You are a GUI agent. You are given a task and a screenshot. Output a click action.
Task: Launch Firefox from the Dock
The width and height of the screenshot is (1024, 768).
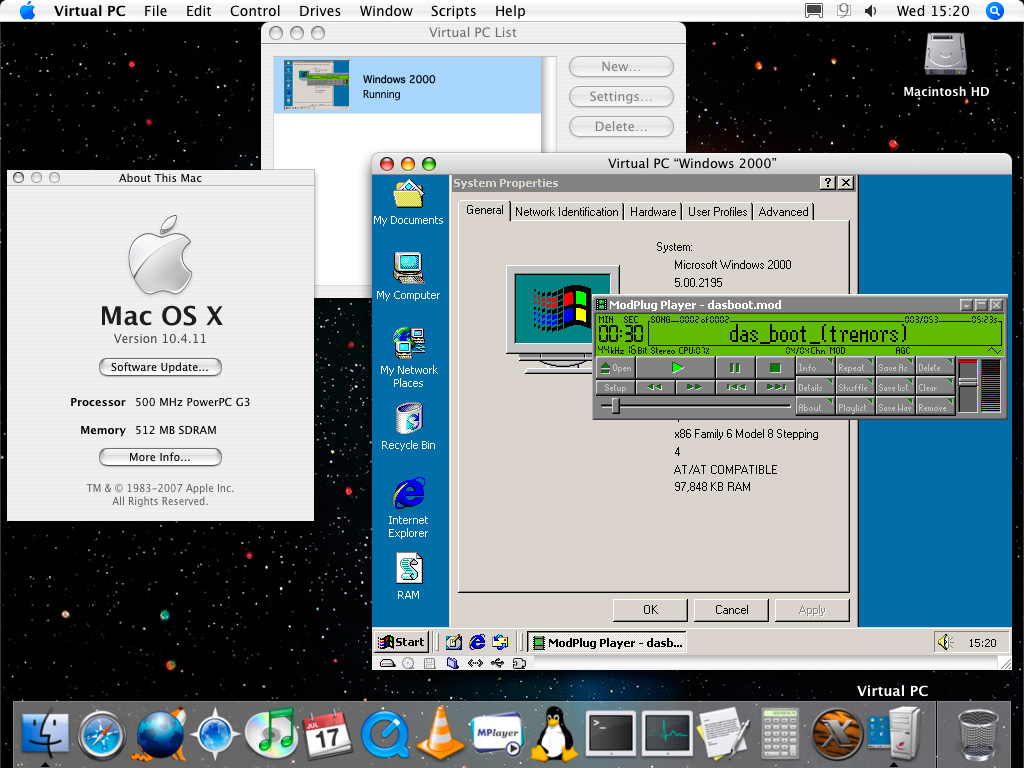click(x=160, y=734)
